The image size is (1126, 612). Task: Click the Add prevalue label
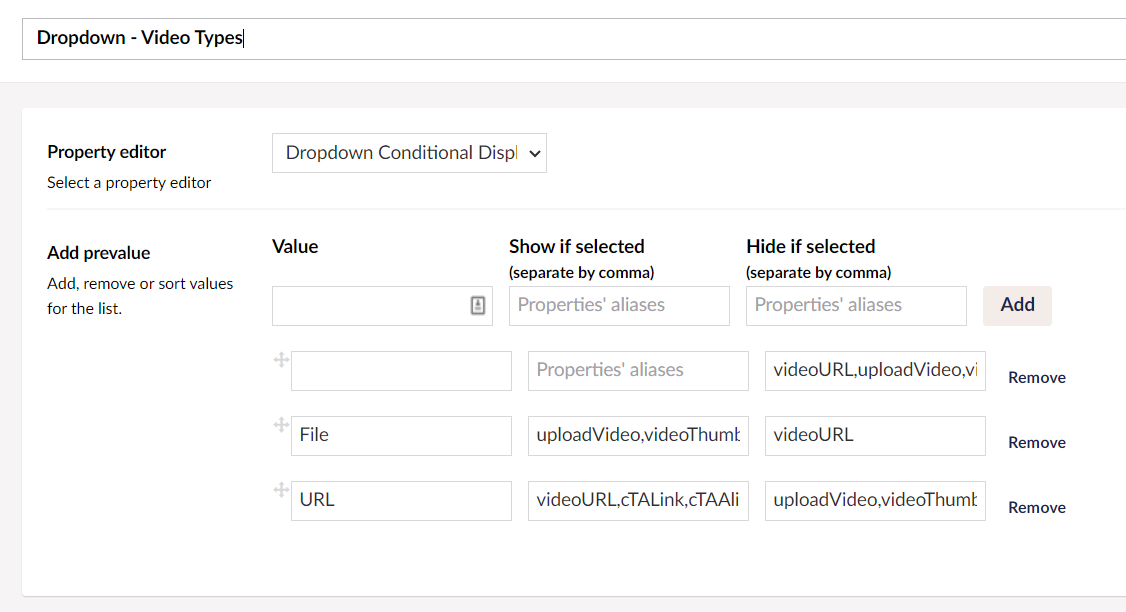pos(98,254)
